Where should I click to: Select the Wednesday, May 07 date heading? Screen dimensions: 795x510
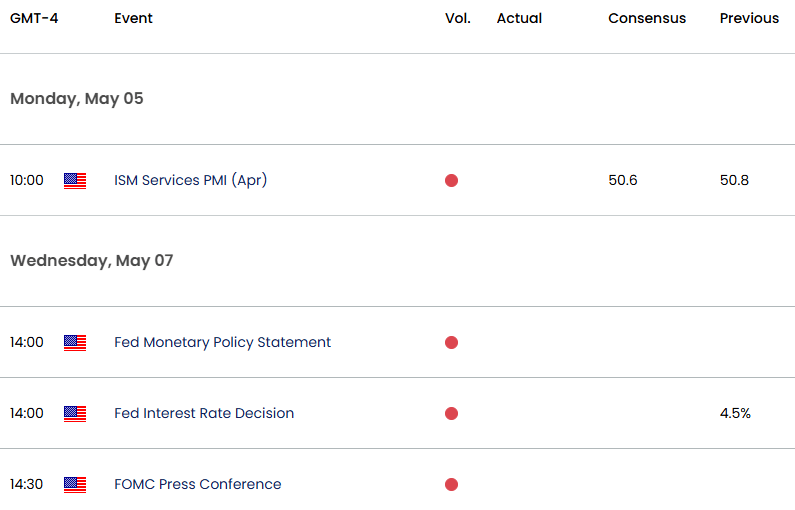[x=92, y=261]
